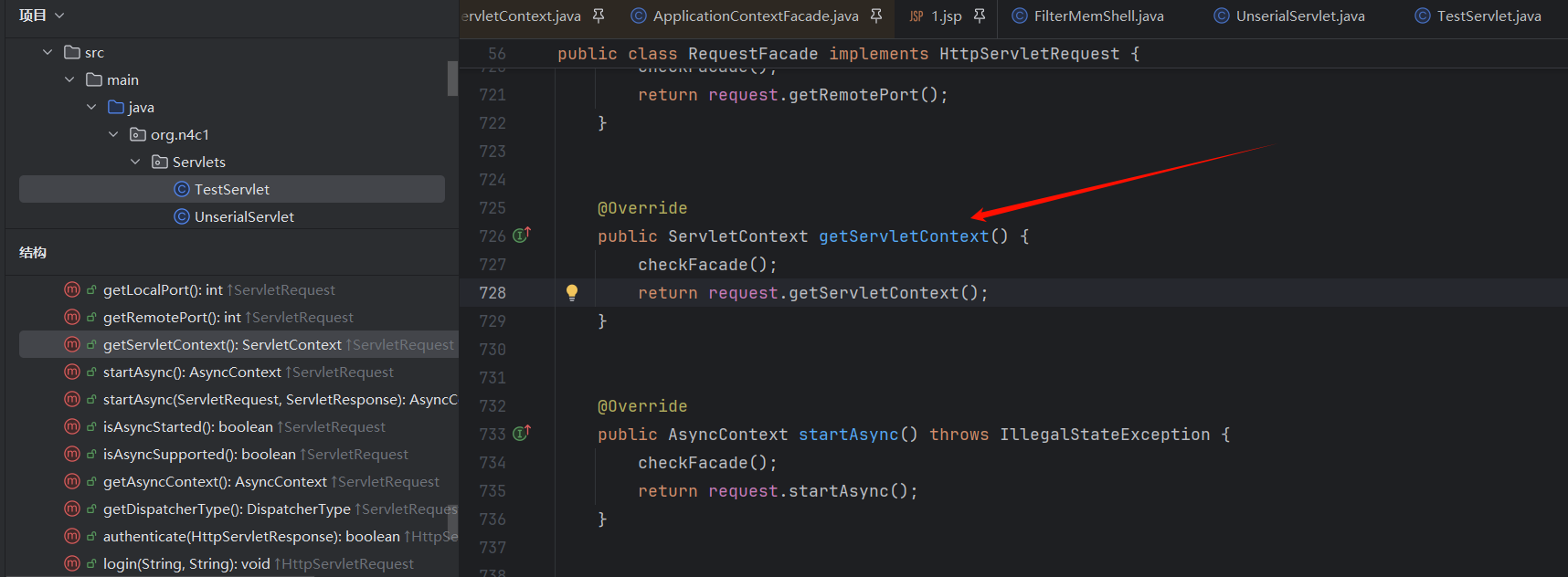The height and width of the screenshot is (577, 1568).
Task: Switch to FilterMemShell.java tab
Action: [x=1097, y=16]
